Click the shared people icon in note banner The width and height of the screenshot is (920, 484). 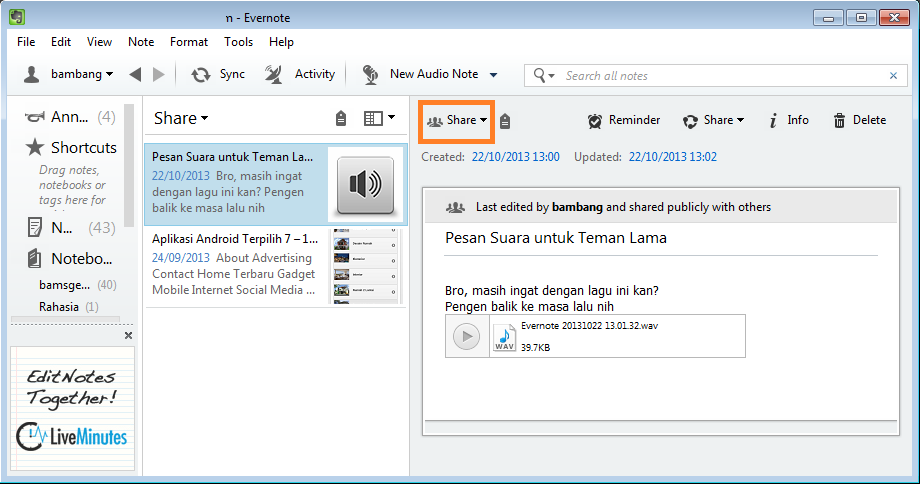(455, 207)
